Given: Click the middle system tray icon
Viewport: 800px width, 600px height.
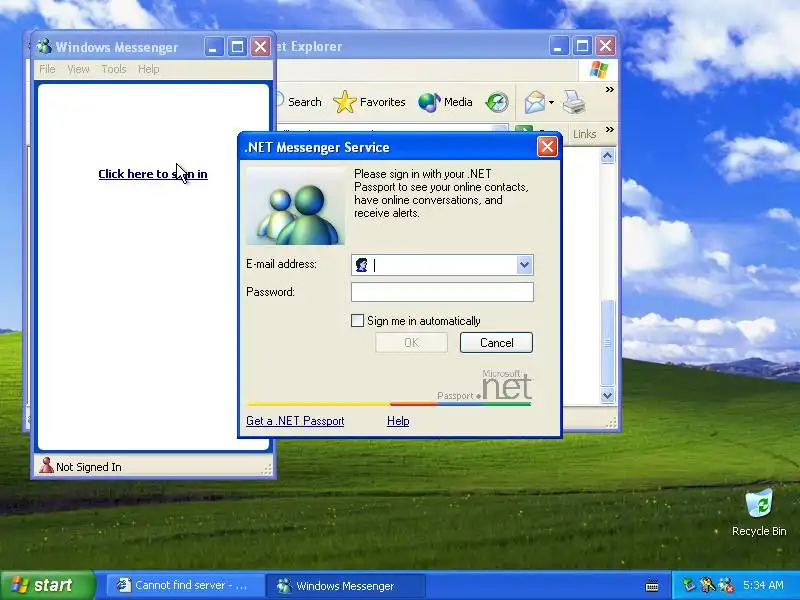Looking at the screenshot, I should (x=707, y=585).
